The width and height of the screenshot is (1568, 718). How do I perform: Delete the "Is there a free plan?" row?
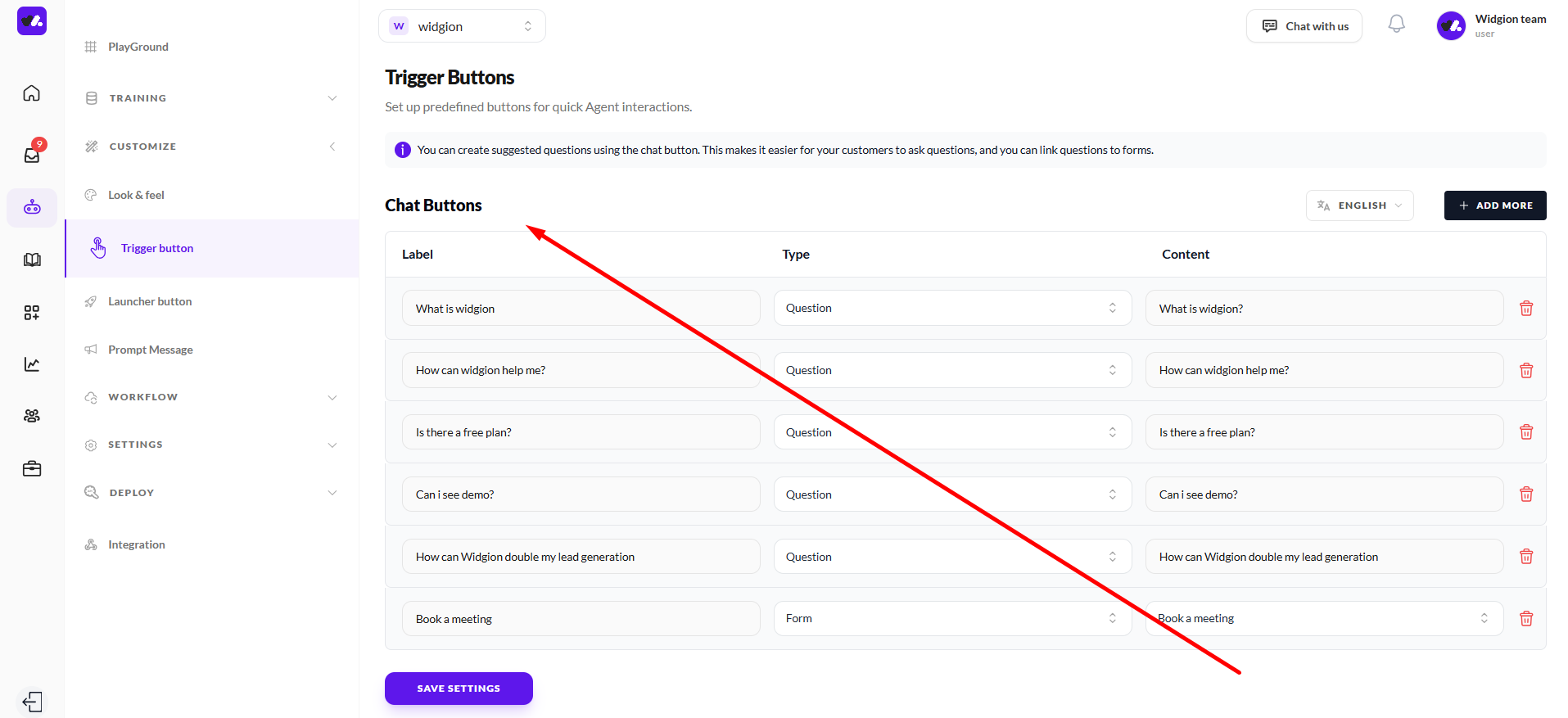[x=1526, y=432]
